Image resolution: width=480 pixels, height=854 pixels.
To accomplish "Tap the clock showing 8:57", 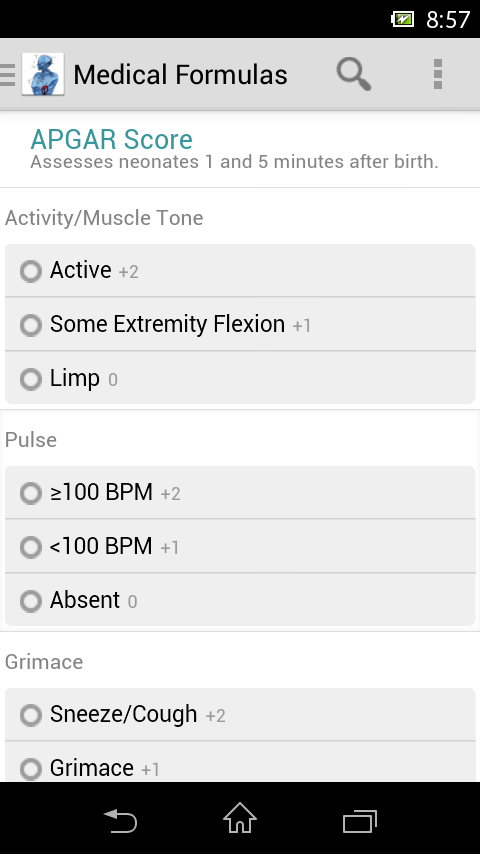I will click(x=448, y=20).
